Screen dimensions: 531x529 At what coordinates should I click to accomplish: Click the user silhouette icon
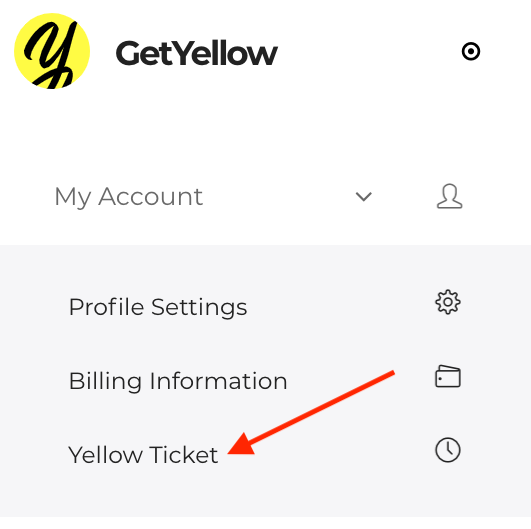pyautogui.click(x=449, y=196)
